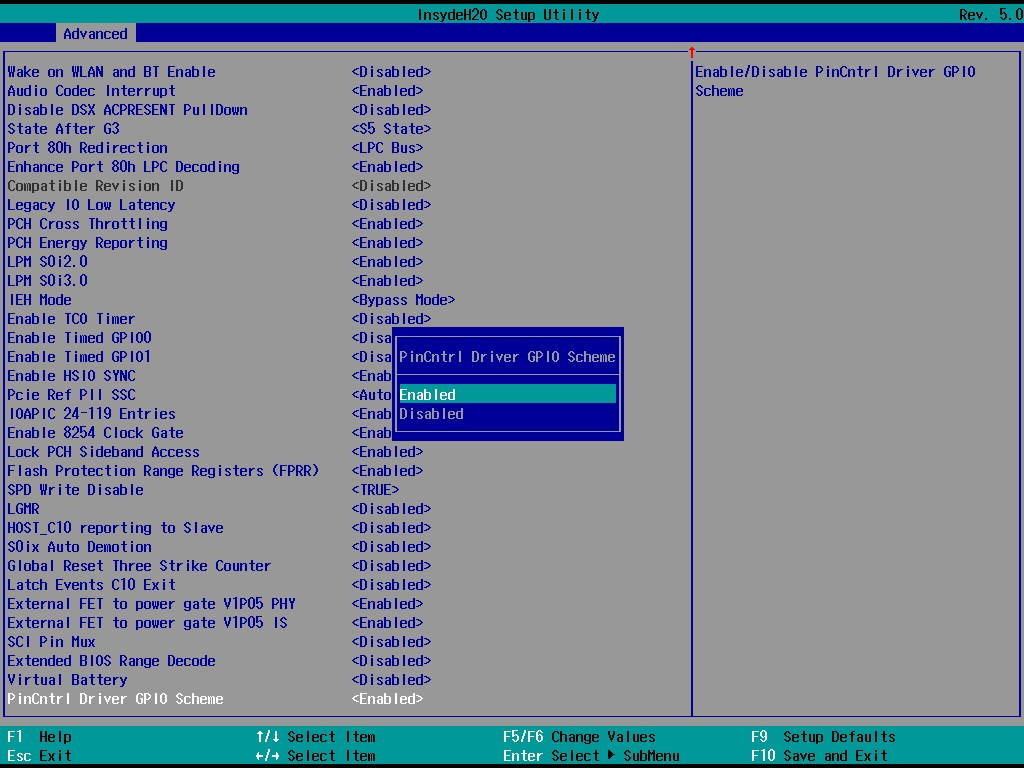Select Disable DSX ACPRESENT PullDown
The height and width of the screenshot is (768, 1024).
pos(127,110)
